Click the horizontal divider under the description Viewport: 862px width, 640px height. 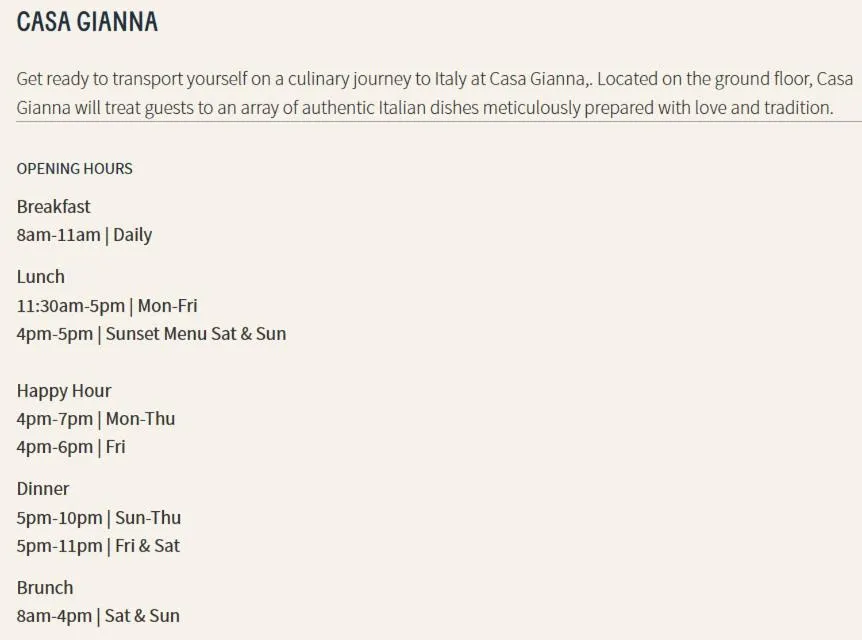coord(438,122)
